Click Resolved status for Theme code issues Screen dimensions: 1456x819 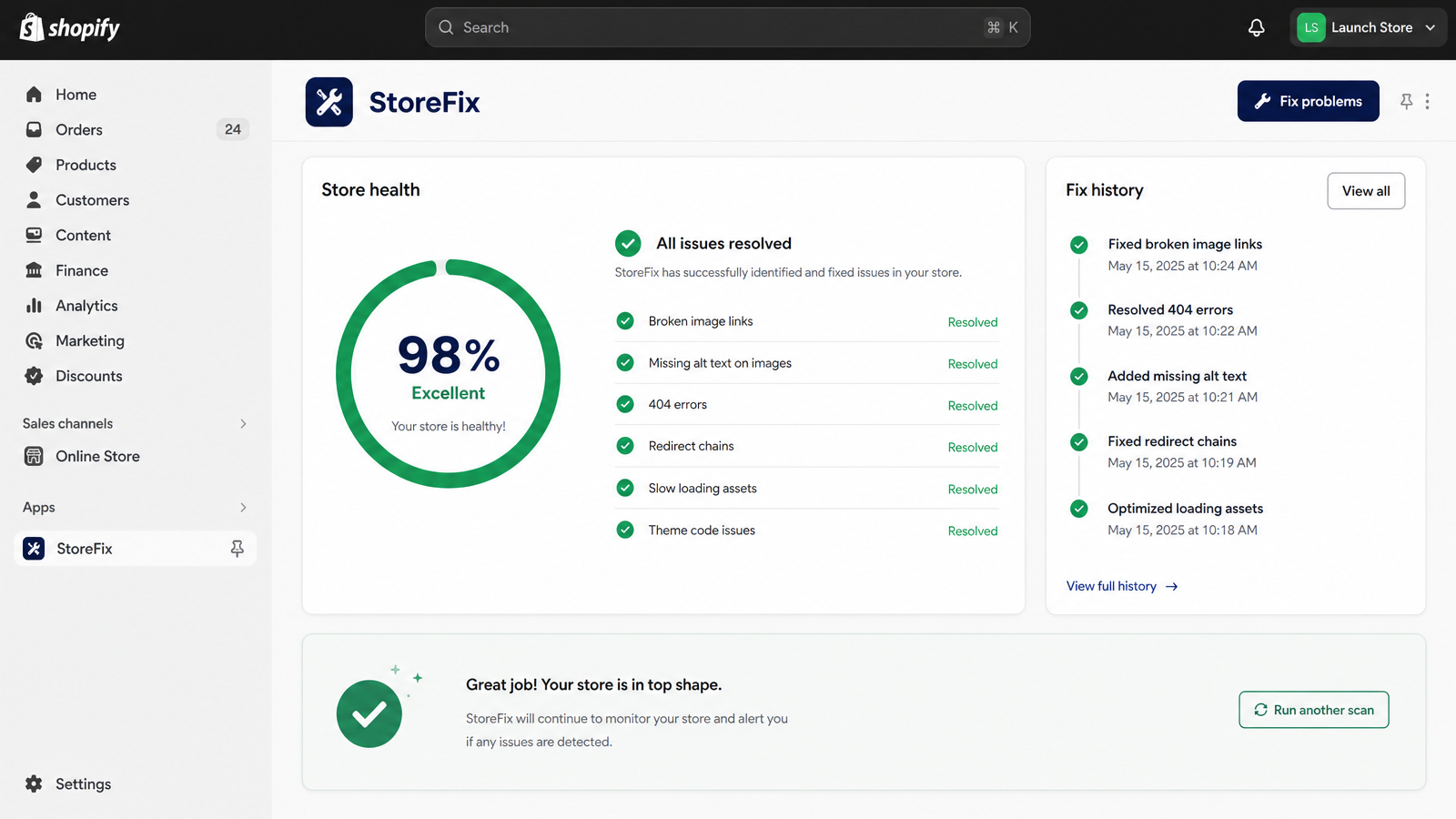coord(973,531)
